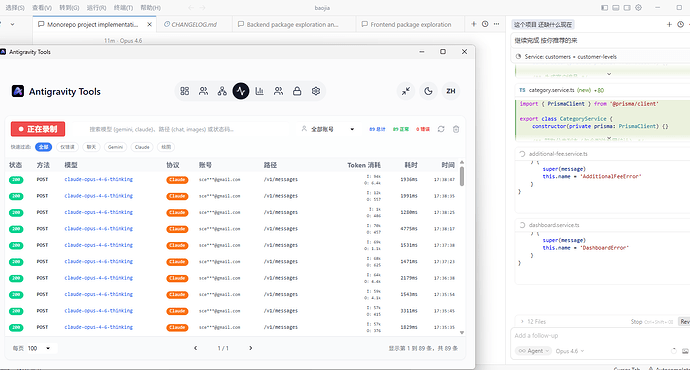
Task: Open the bar chart statistics icon
Action: click(x=260, y=91)
